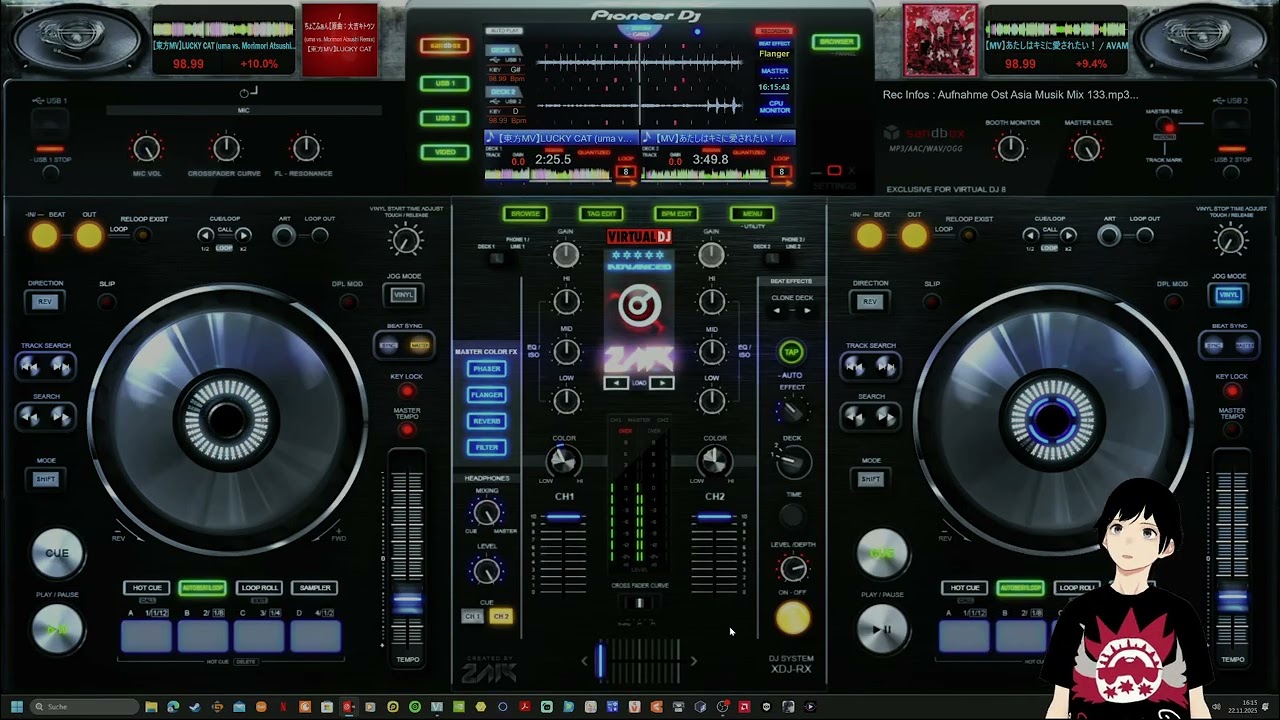The width and height of the screenshot is (1280, 720).
Task: Toggle the RECORDING indicator
Action: coord(774,31)
